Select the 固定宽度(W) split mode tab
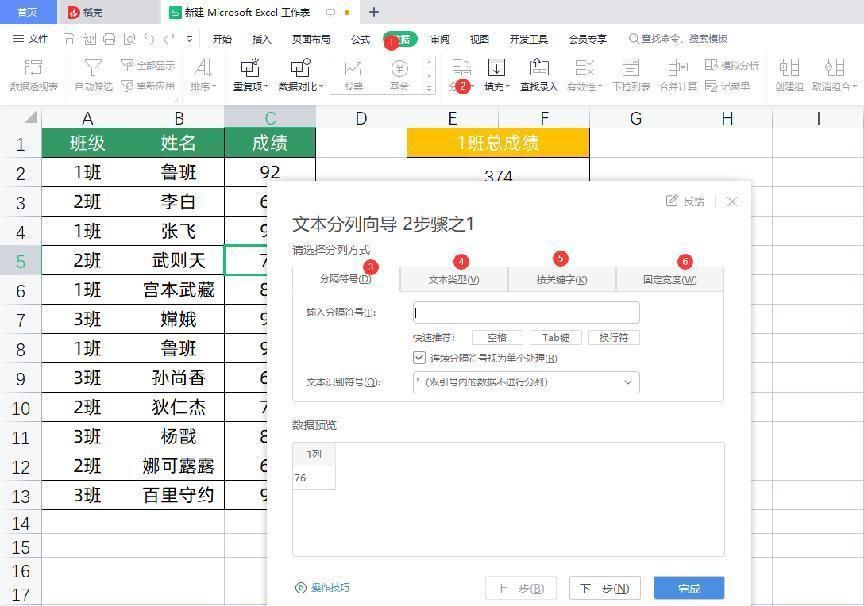 point(669,279)
